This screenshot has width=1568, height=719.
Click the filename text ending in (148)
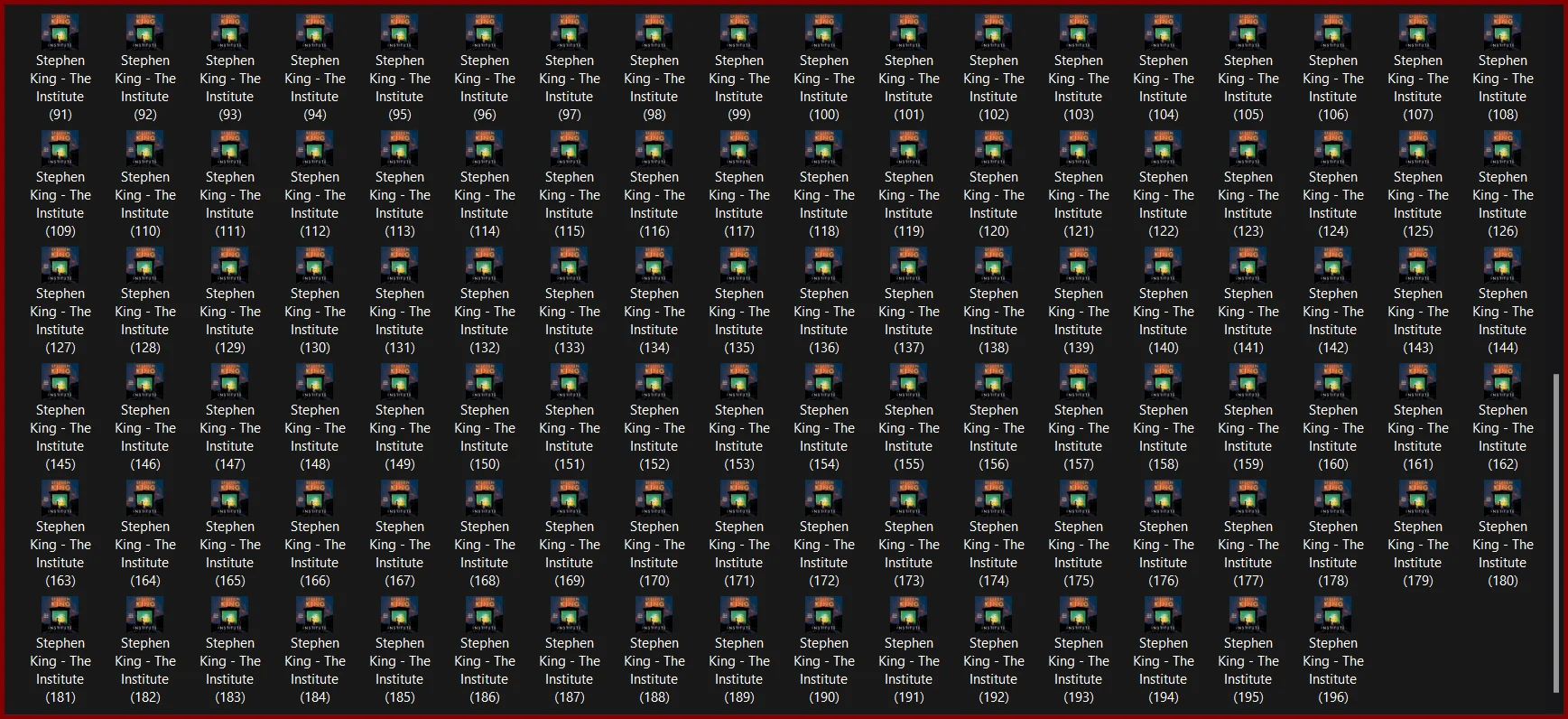pyautogui.click(x=315, y=437)
